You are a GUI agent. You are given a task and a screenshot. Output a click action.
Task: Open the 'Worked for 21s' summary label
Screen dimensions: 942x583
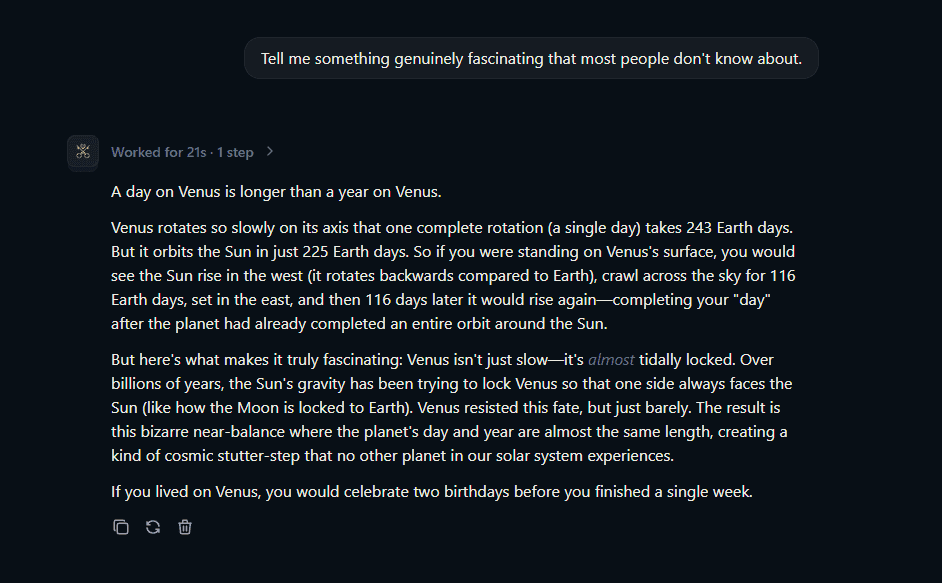pyautogui.click(x=159, y=152)
